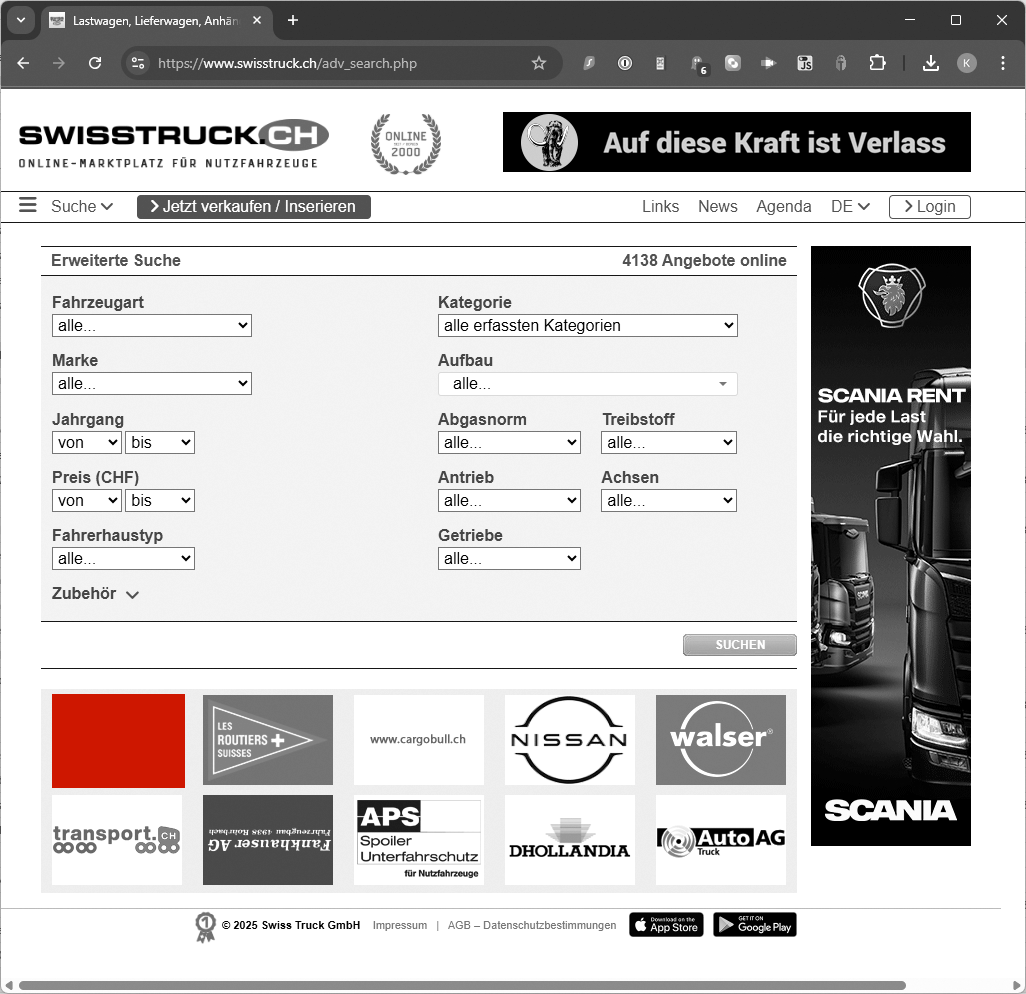
Task: Click the Login button
Action: (x=929, y=206)
